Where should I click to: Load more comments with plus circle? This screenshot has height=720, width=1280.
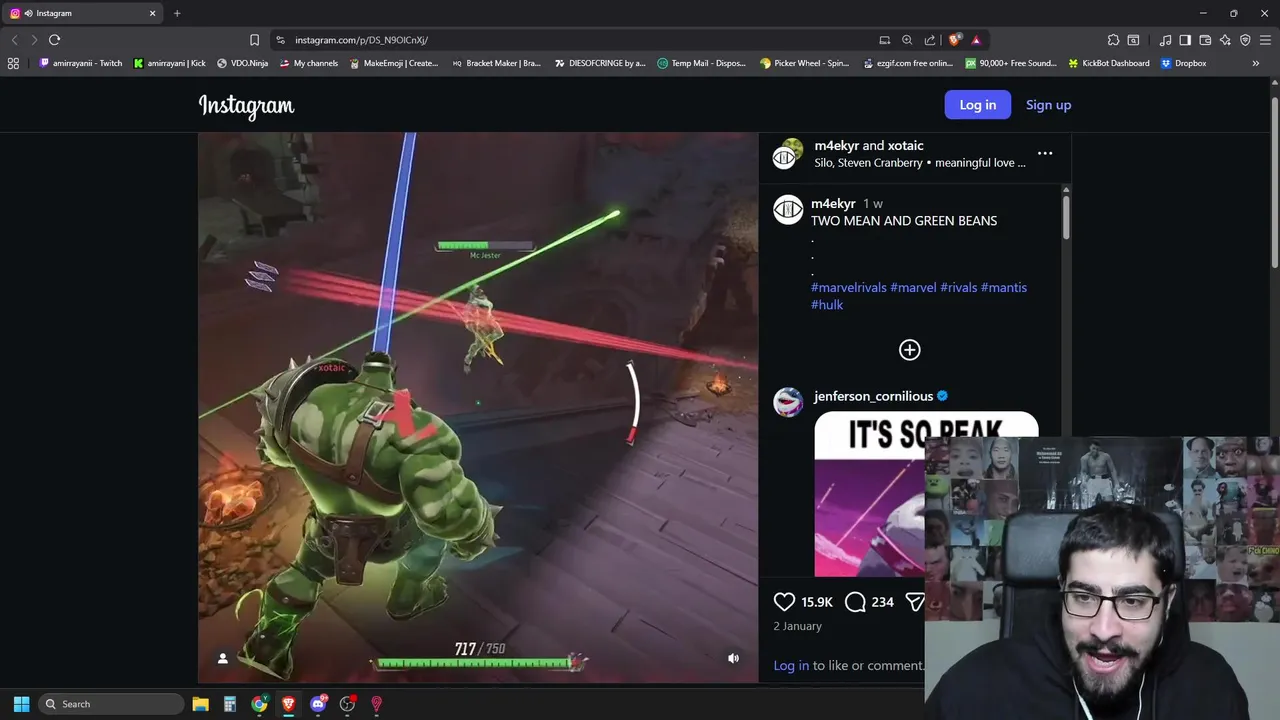(909, 350)
